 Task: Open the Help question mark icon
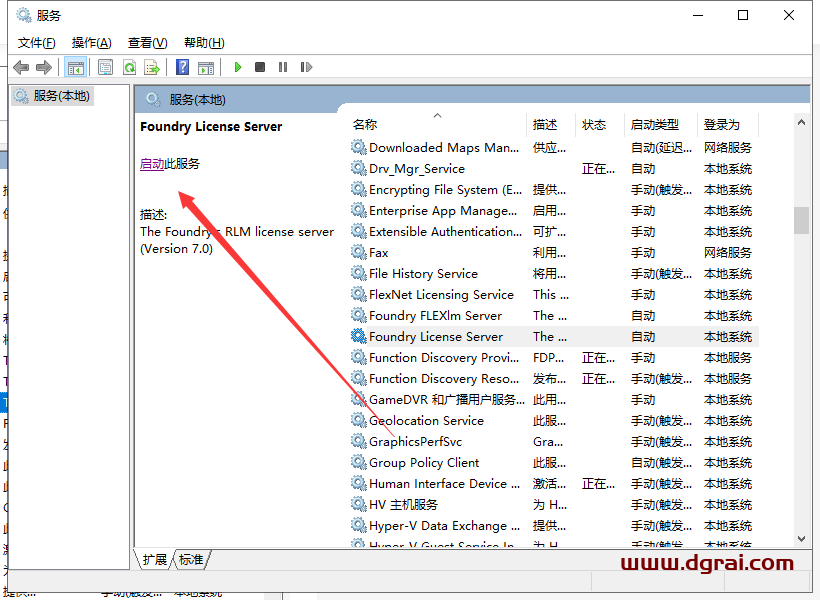(x=183, y=67)
